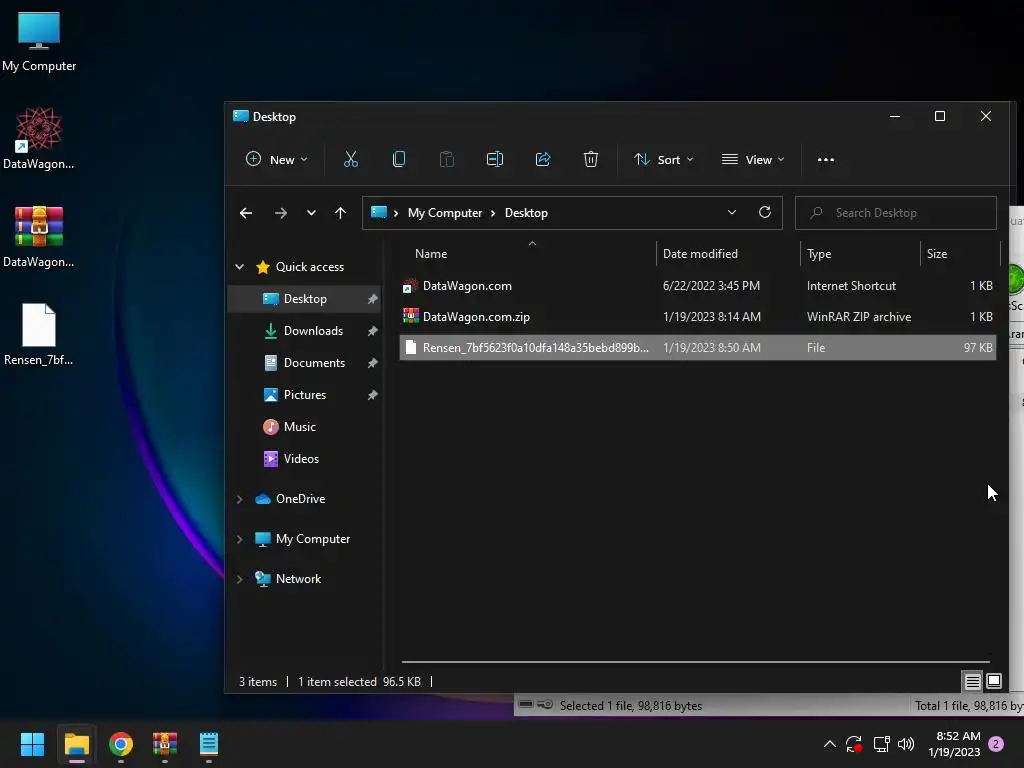Switch to details view layout icon
This screenshot has width=1024, height=768.
coord(972,682)
